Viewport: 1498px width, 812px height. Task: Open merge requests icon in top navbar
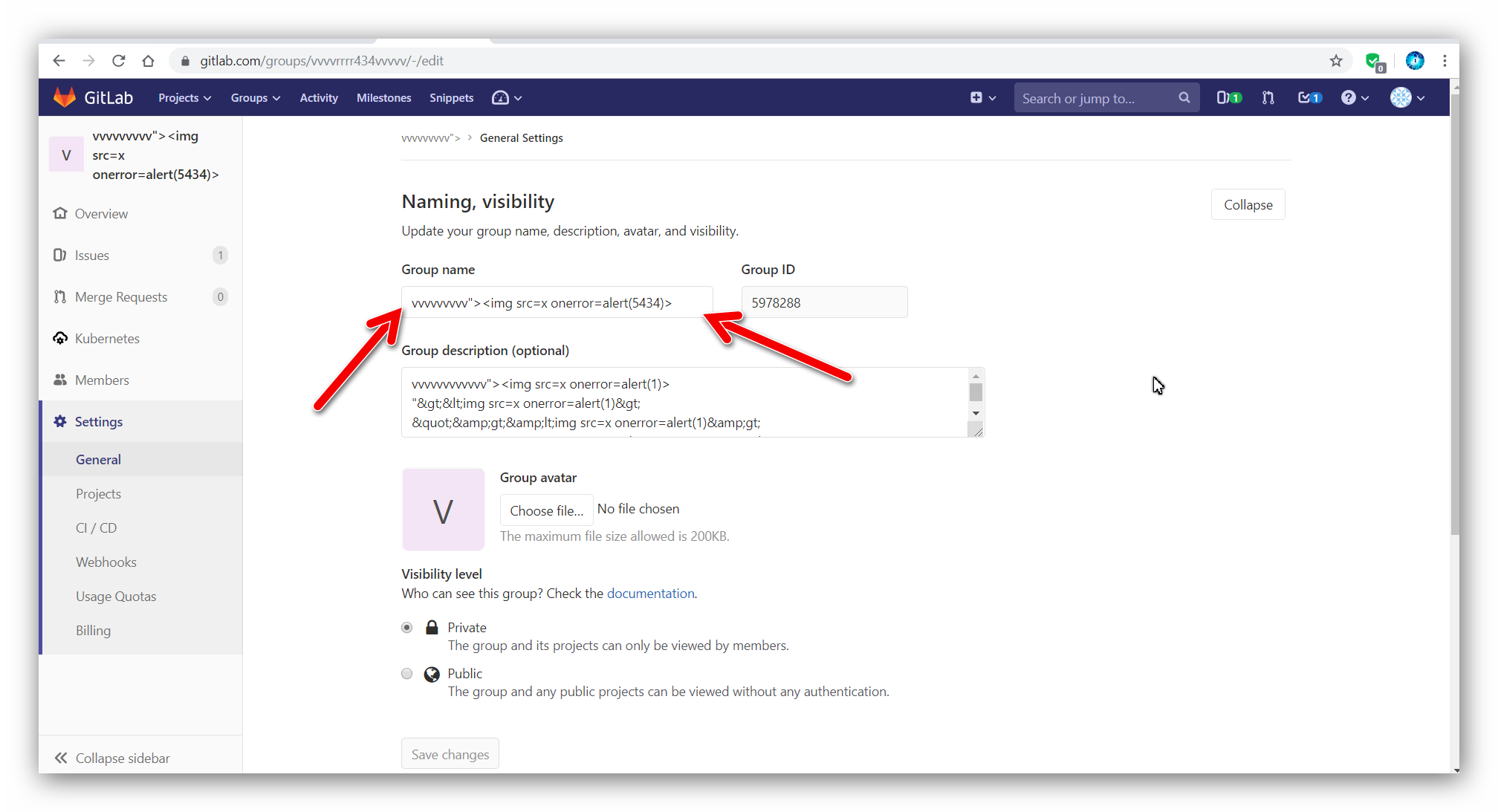tap(1268, 97)
